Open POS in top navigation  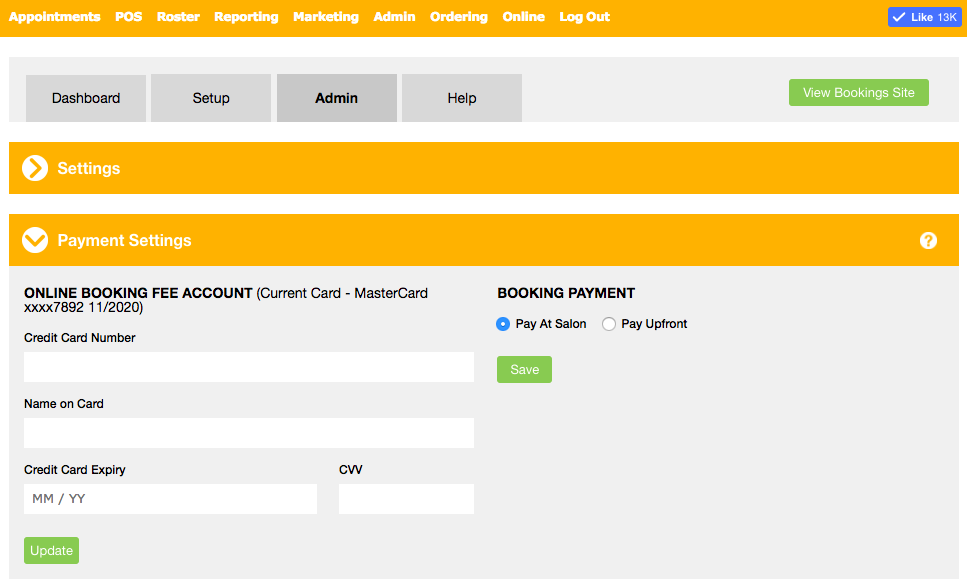[x=128, y=17]
